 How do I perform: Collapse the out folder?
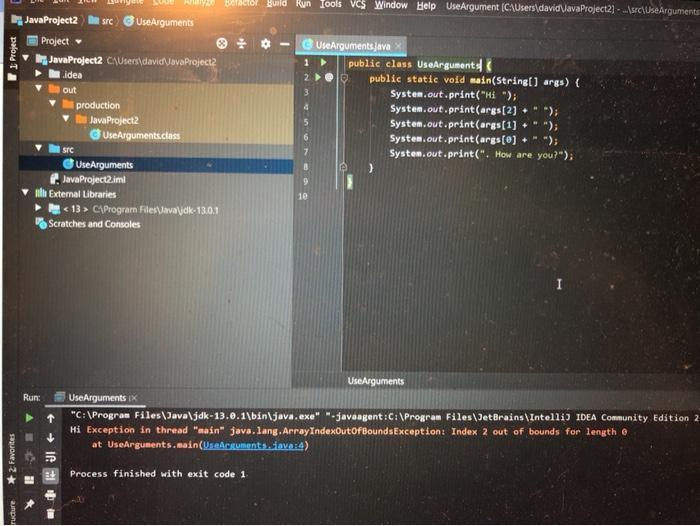[x=39, y=88]
